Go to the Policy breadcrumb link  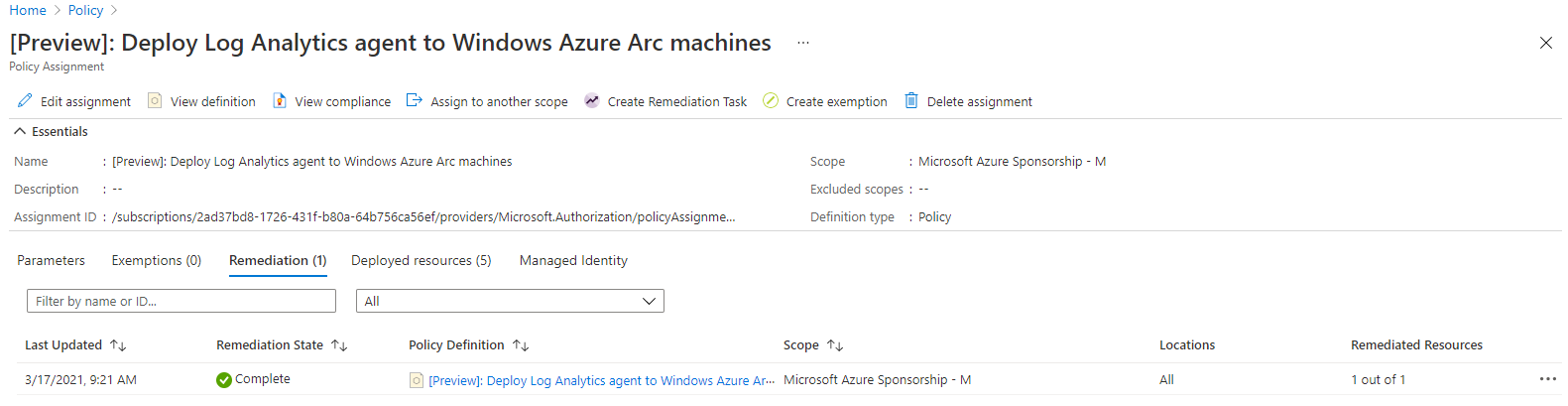click(85, 10)
